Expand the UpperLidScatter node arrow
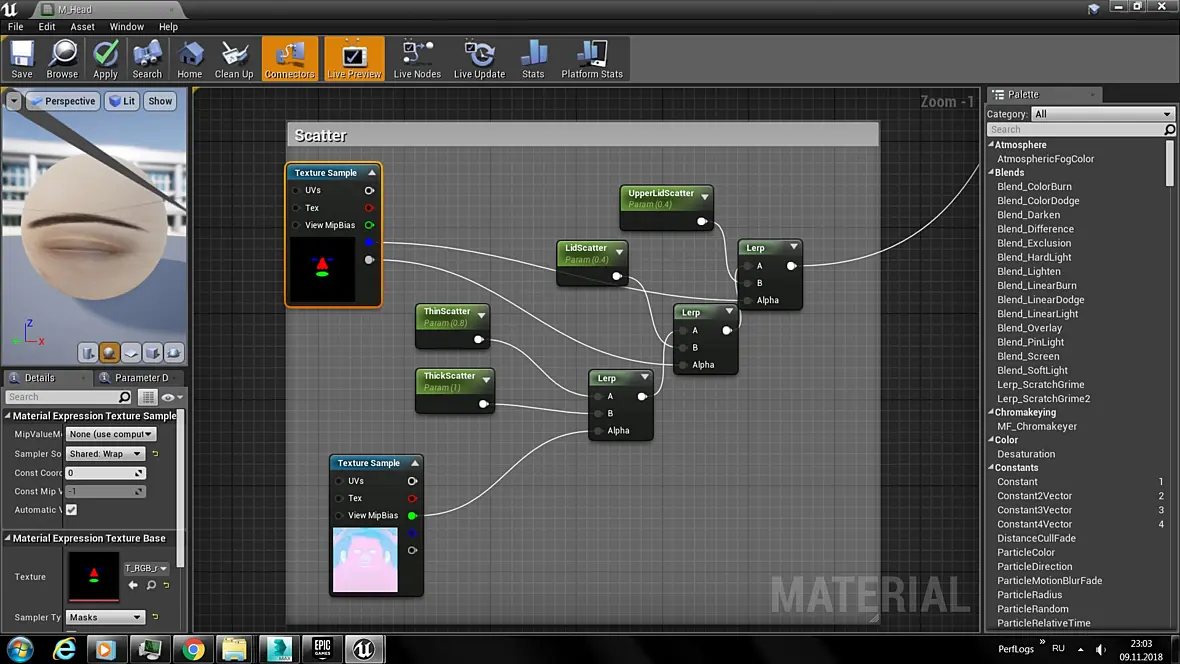The width and height of the screenshot is (1180, 664). click(x=705, y=196)
